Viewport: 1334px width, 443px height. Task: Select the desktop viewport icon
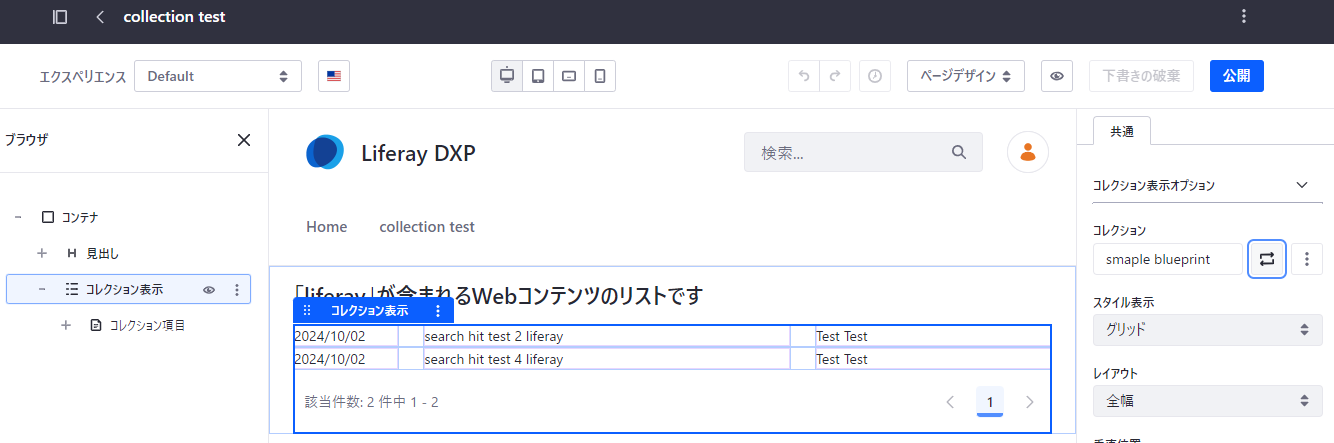click(x=507, y=76)
